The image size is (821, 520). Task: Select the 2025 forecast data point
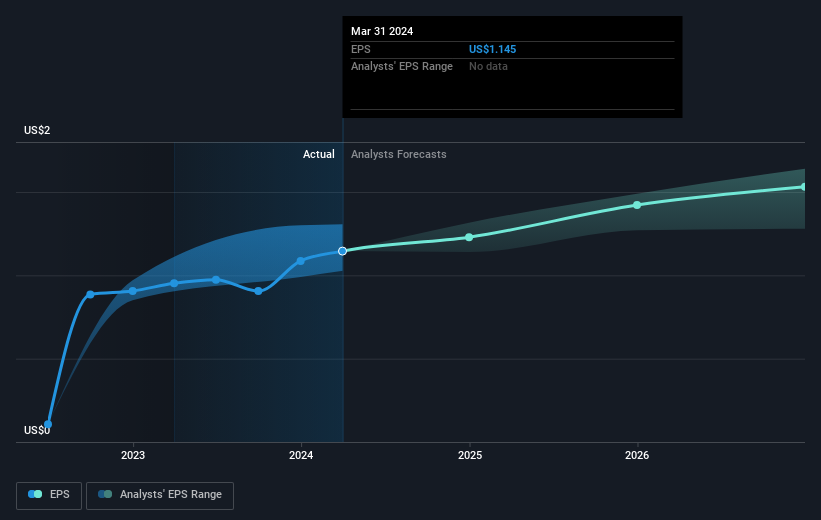tap(469, 237)
